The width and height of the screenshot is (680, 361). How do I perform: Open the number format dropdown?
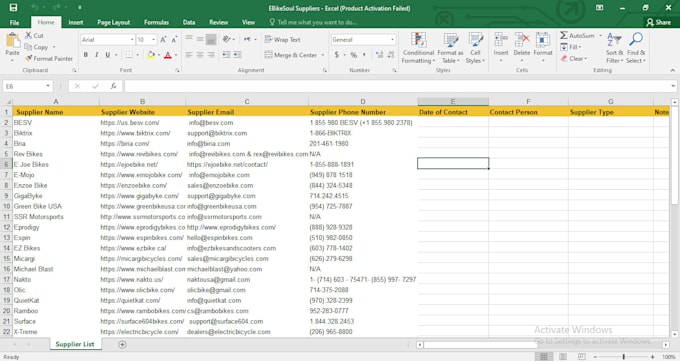(x=392, y=39)
